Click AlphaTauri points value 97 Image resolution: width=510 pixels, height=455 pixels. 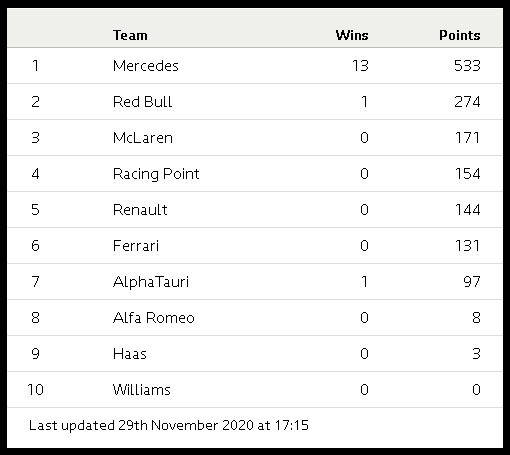click(x=472, y=282)
